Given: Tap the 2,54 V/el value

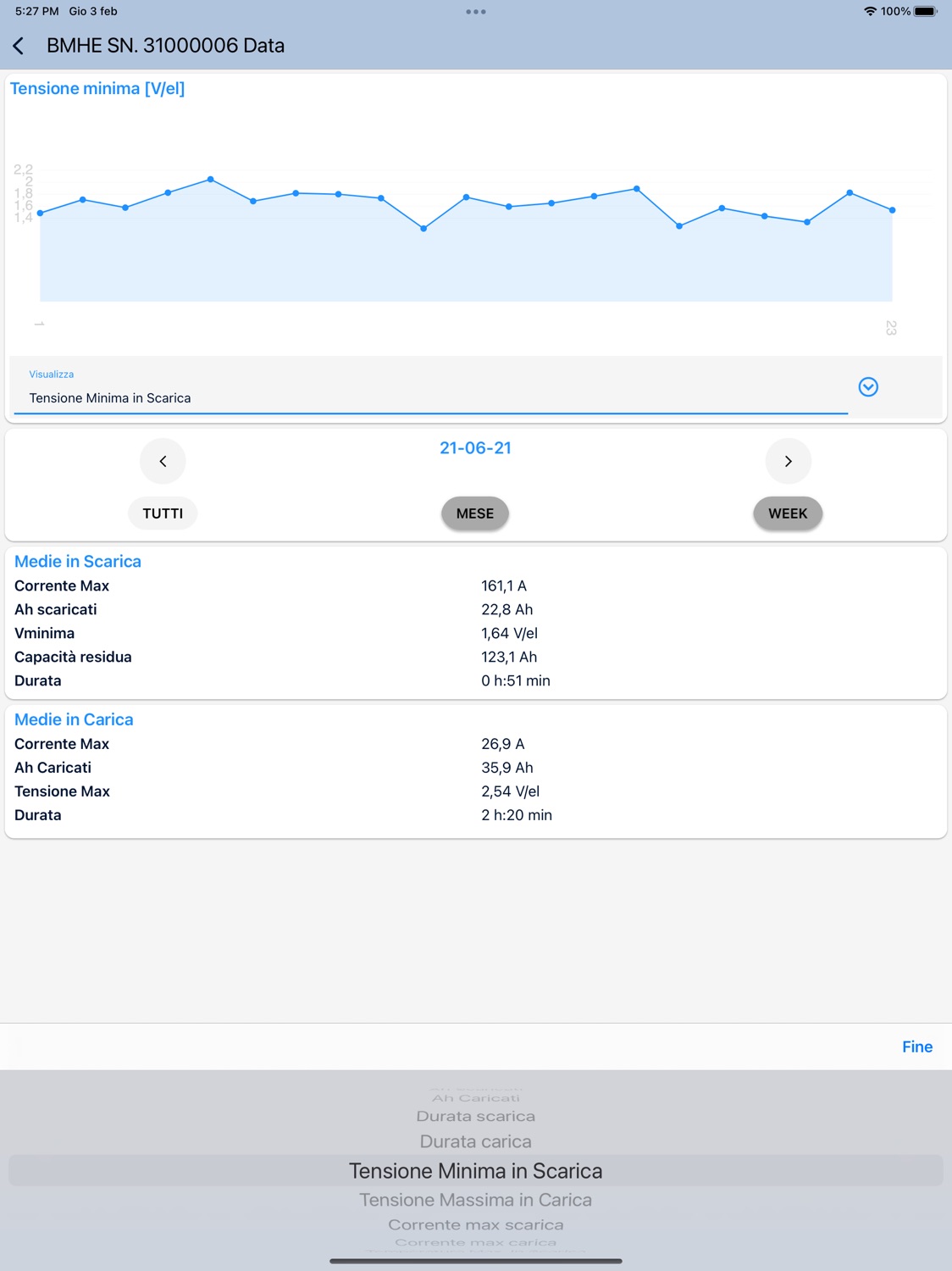Looking at the screenshot, I should (511, 791).
